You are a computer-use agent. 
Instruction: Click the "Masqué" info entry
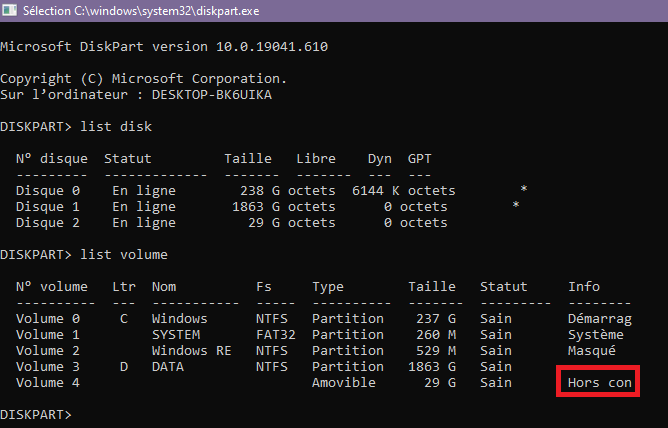[592, 351]
